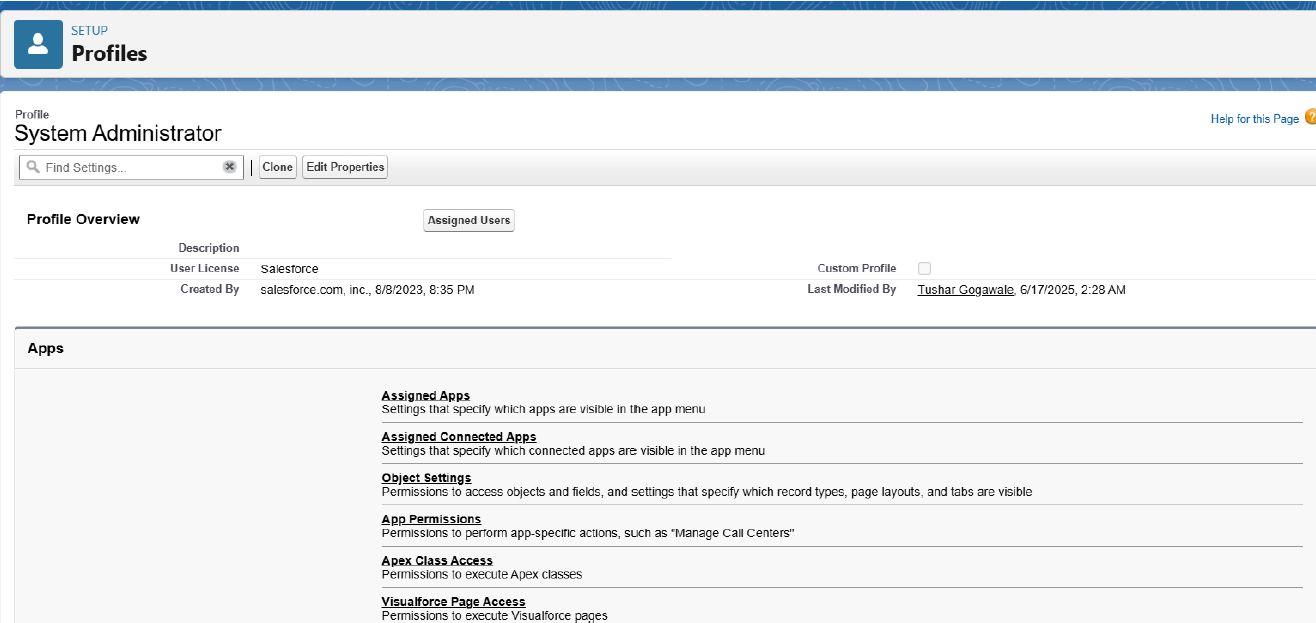The height and width of the screenshot is (623, 1316).
Task: Open App Permissions page
Action: [431, 519]
